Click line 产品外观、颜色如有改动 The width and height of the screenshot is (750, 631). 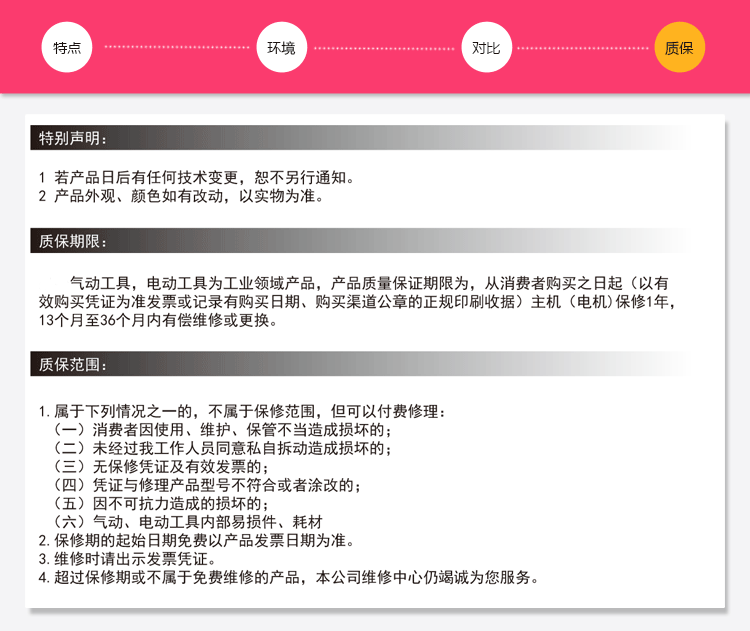[x=181, y=196]
